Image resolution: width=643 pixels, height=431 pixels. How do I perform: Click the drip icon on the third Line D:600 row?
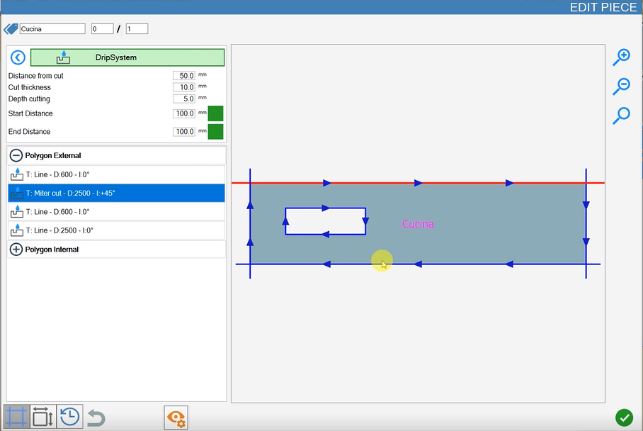point(17,212)
